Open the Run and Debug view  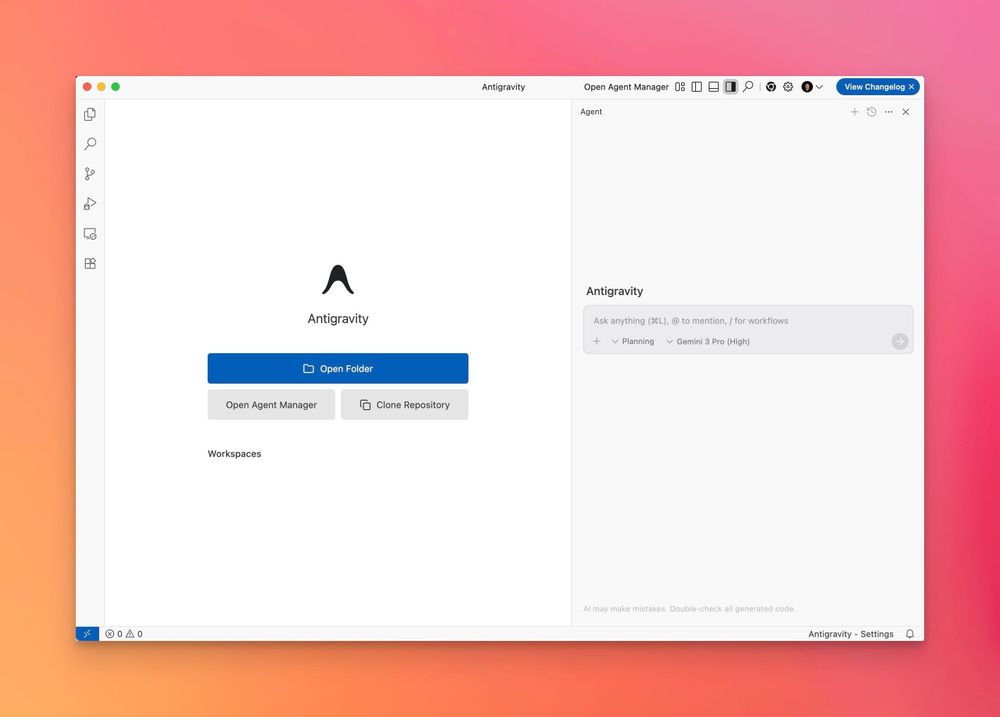tap(90, 203)
